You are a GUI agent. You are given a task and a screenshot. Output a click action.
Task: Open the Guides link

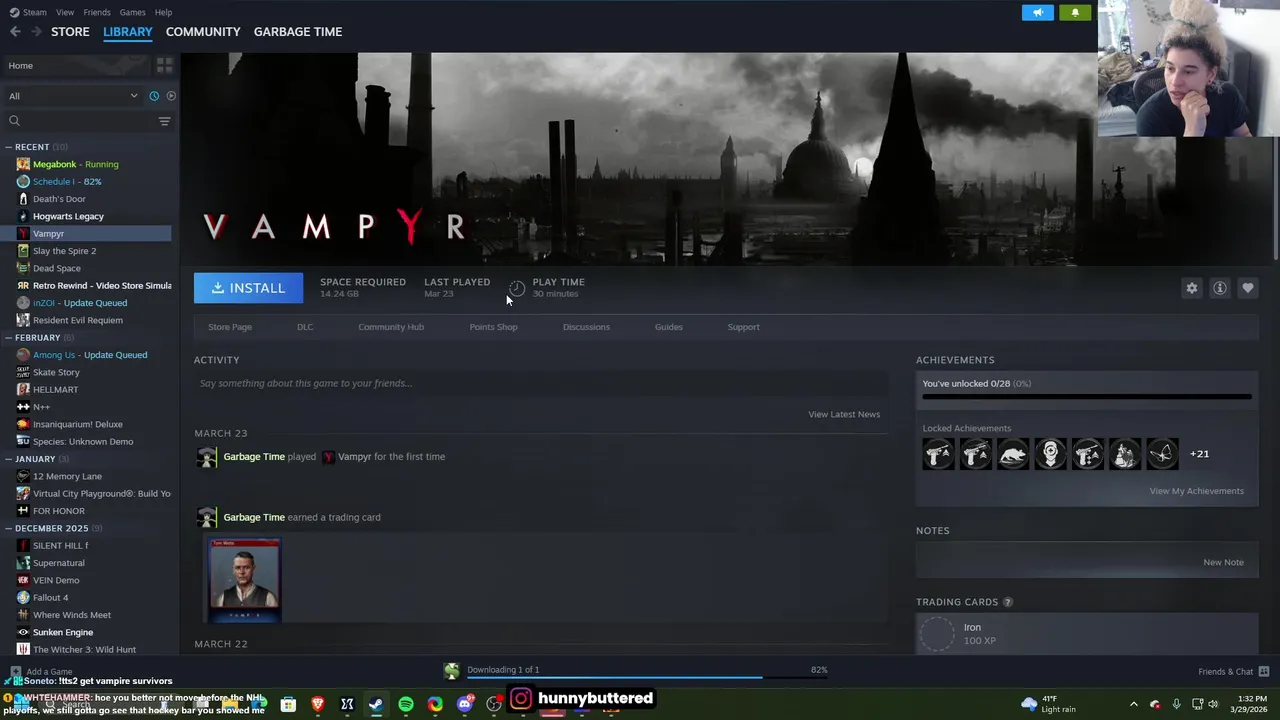point(669,327)
